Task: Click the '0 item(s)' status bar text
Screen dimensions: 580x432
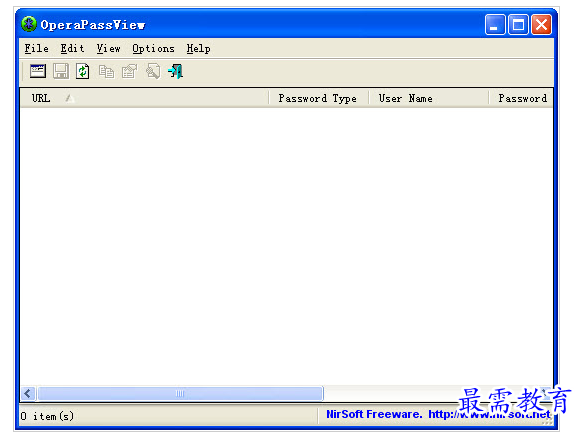Action: pos(47,416)
